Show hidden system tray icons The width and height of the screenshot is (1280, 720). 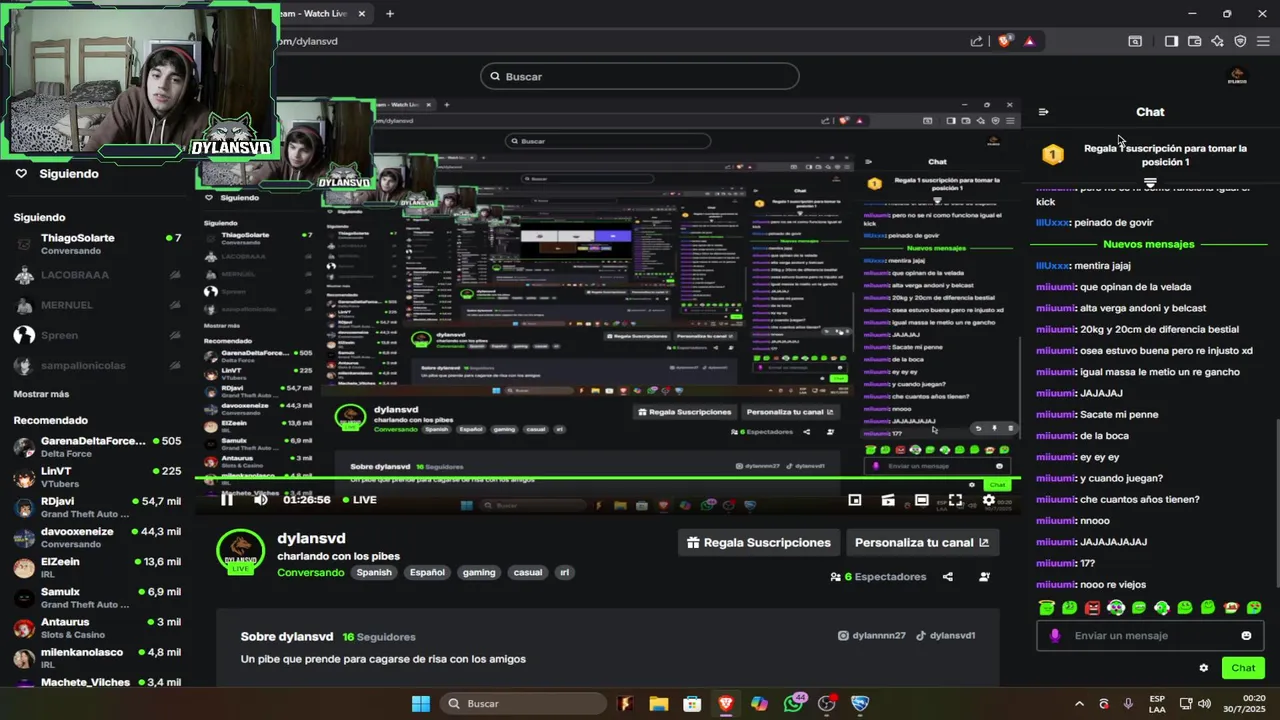click(1079, 704)
